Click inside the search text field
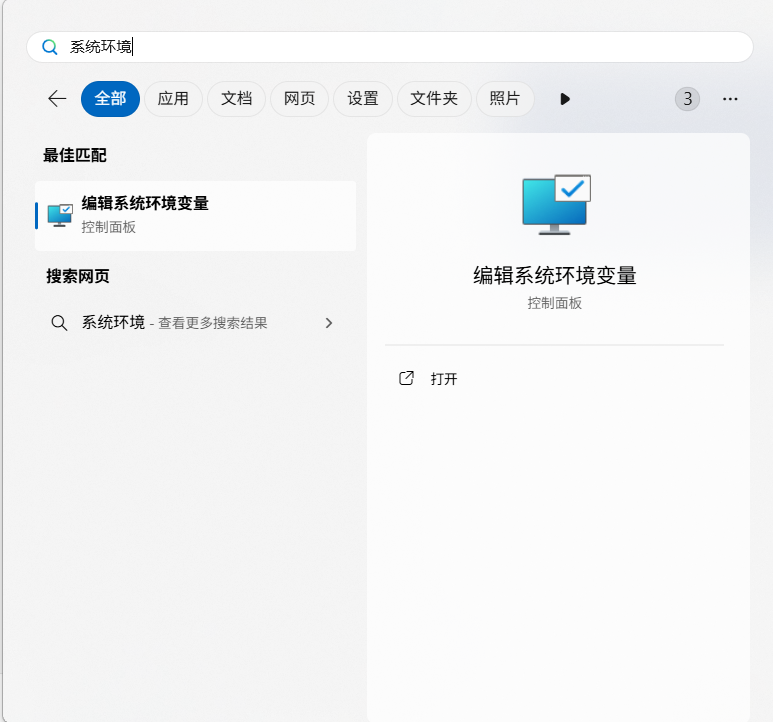 coord(400,47)
